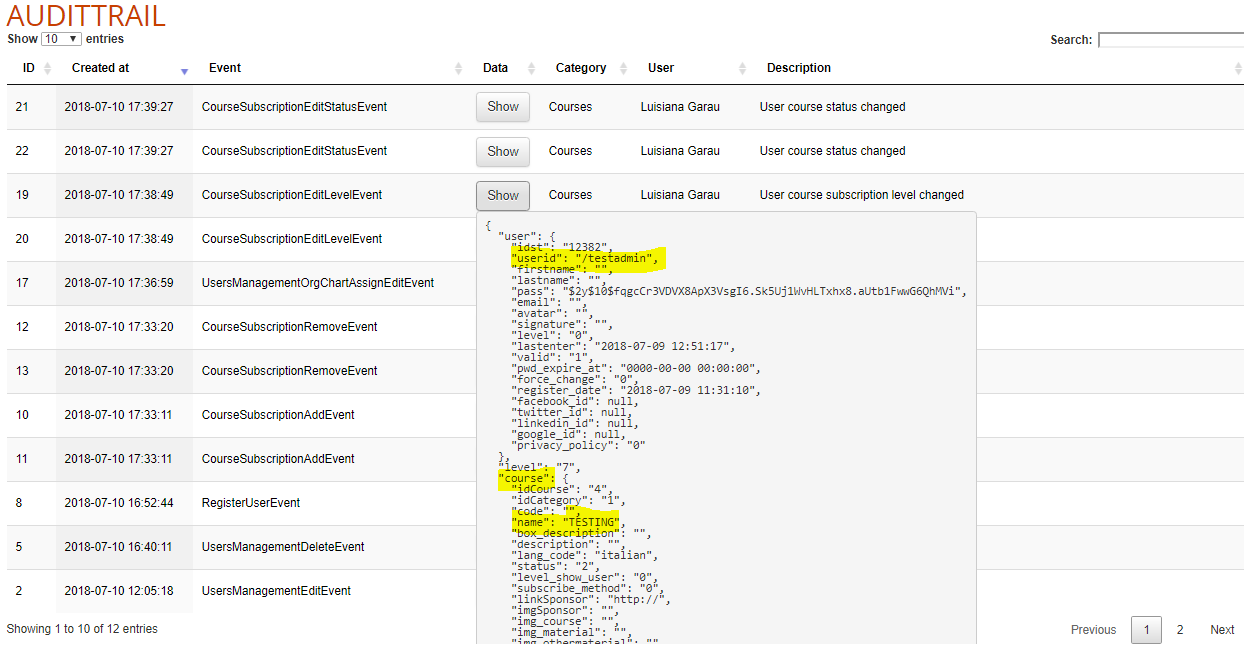Select the UsersManagementDeleteEvent row
Screen dimensions: 1244x650
tap(283, 547)
